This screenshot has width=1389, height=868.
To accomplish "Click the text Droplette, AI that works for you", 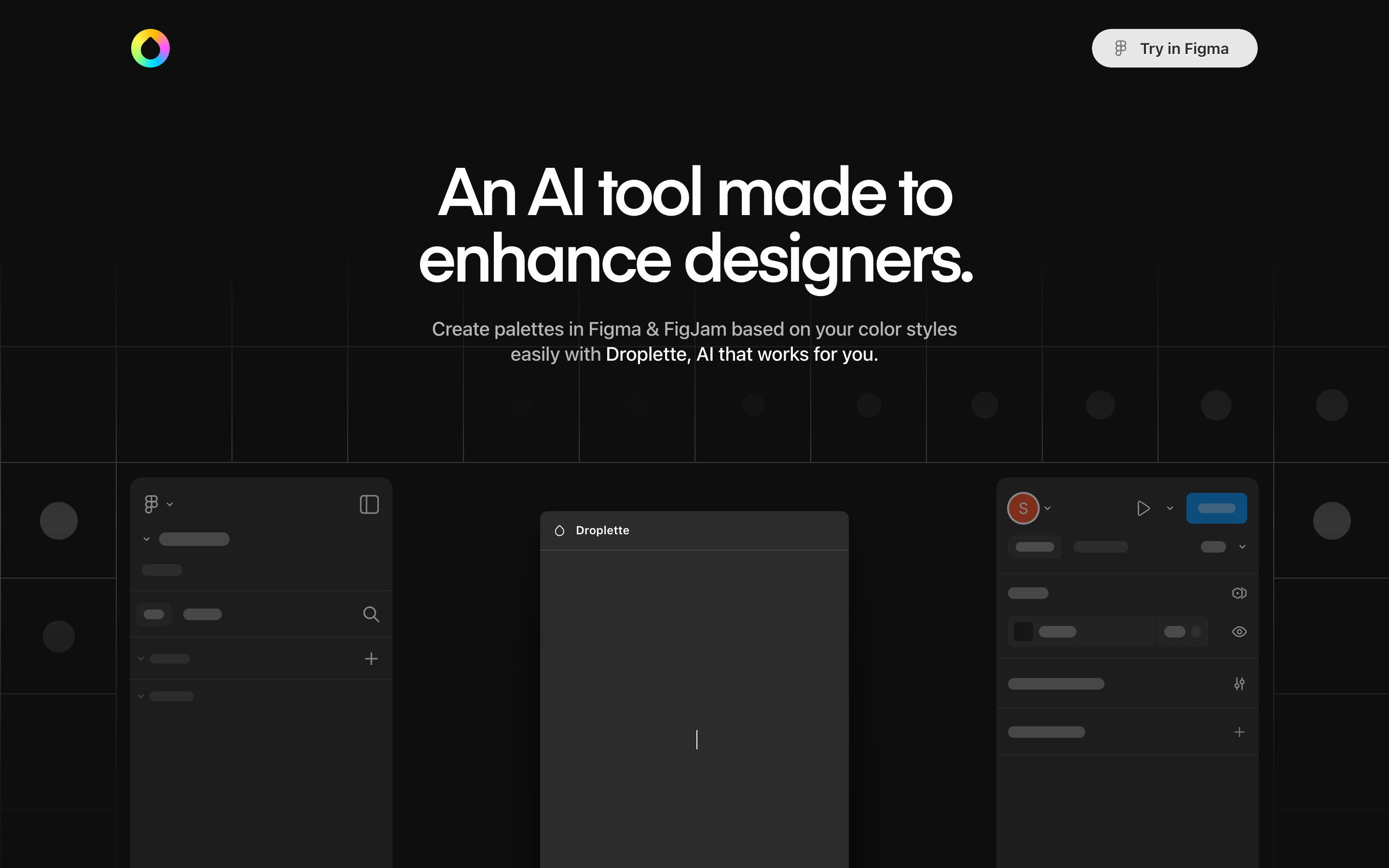I will pyautogui.click(x=742, y=354).
